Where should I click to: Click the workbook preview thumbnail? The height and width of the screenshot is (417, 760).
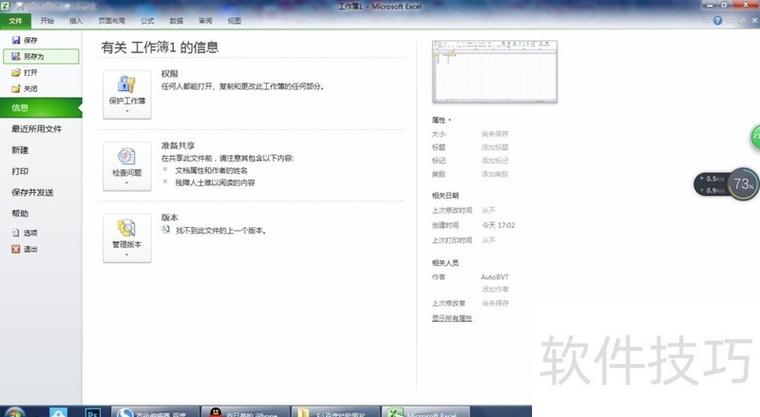tap(494, 72)
